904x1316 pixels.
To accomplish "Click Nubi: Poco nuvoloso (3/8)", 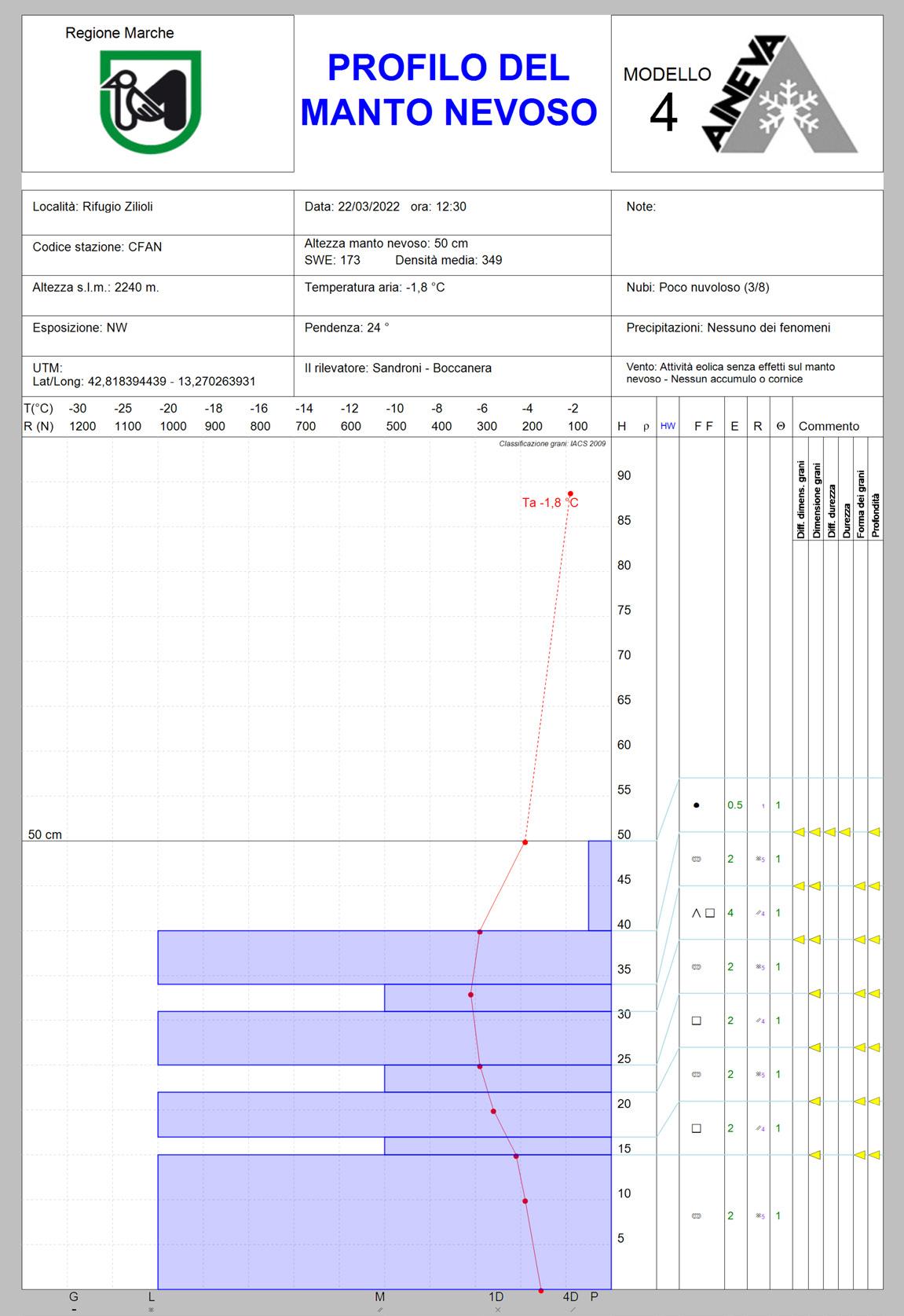I will (x=697, y=288).
